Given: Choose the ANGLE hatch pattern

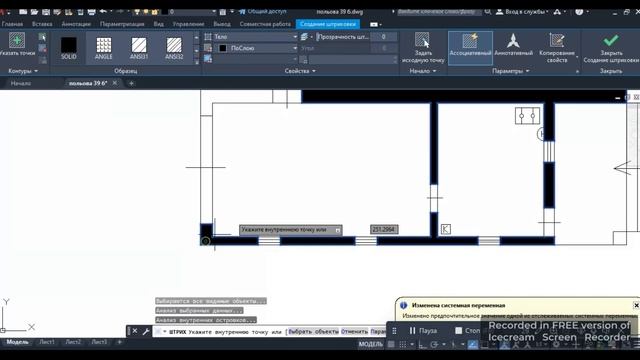Looking at the screenshot, I should 104,48.
